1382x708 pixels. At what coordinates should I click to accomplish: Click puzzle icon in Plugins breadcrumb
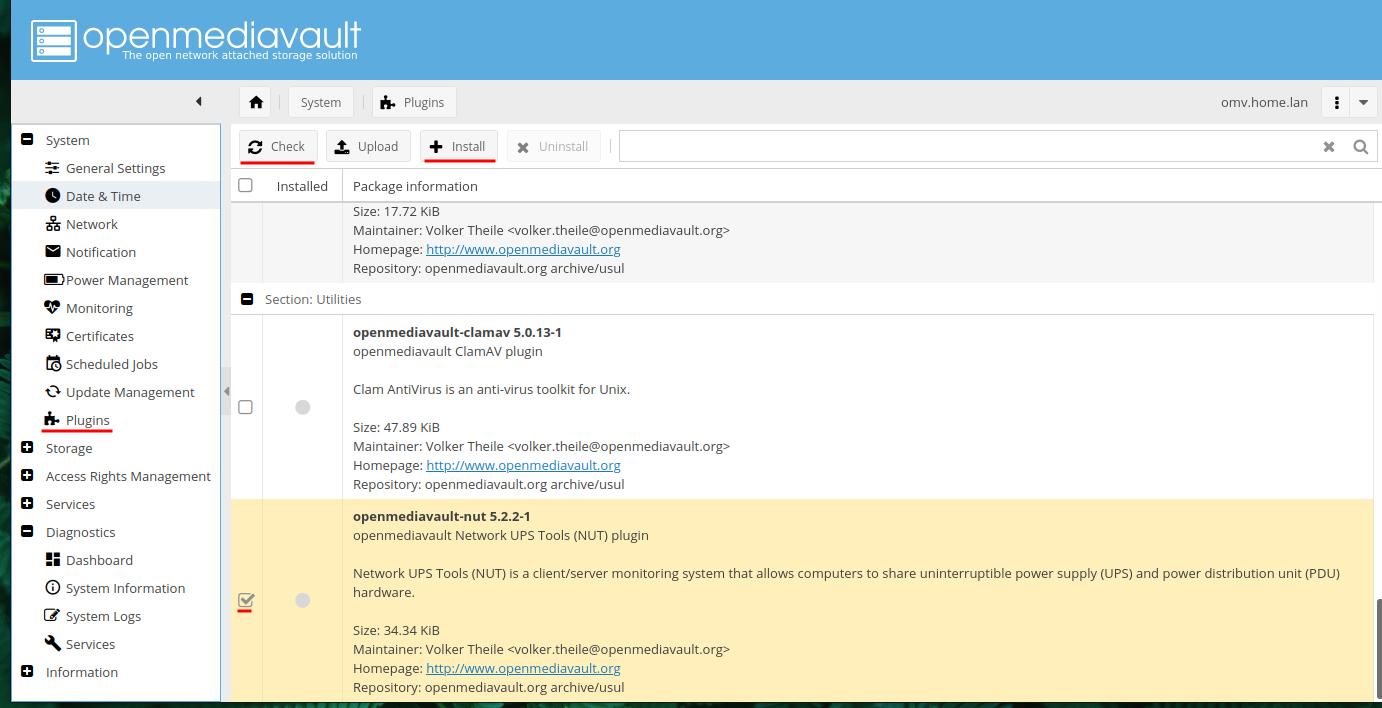click(388, 102)
